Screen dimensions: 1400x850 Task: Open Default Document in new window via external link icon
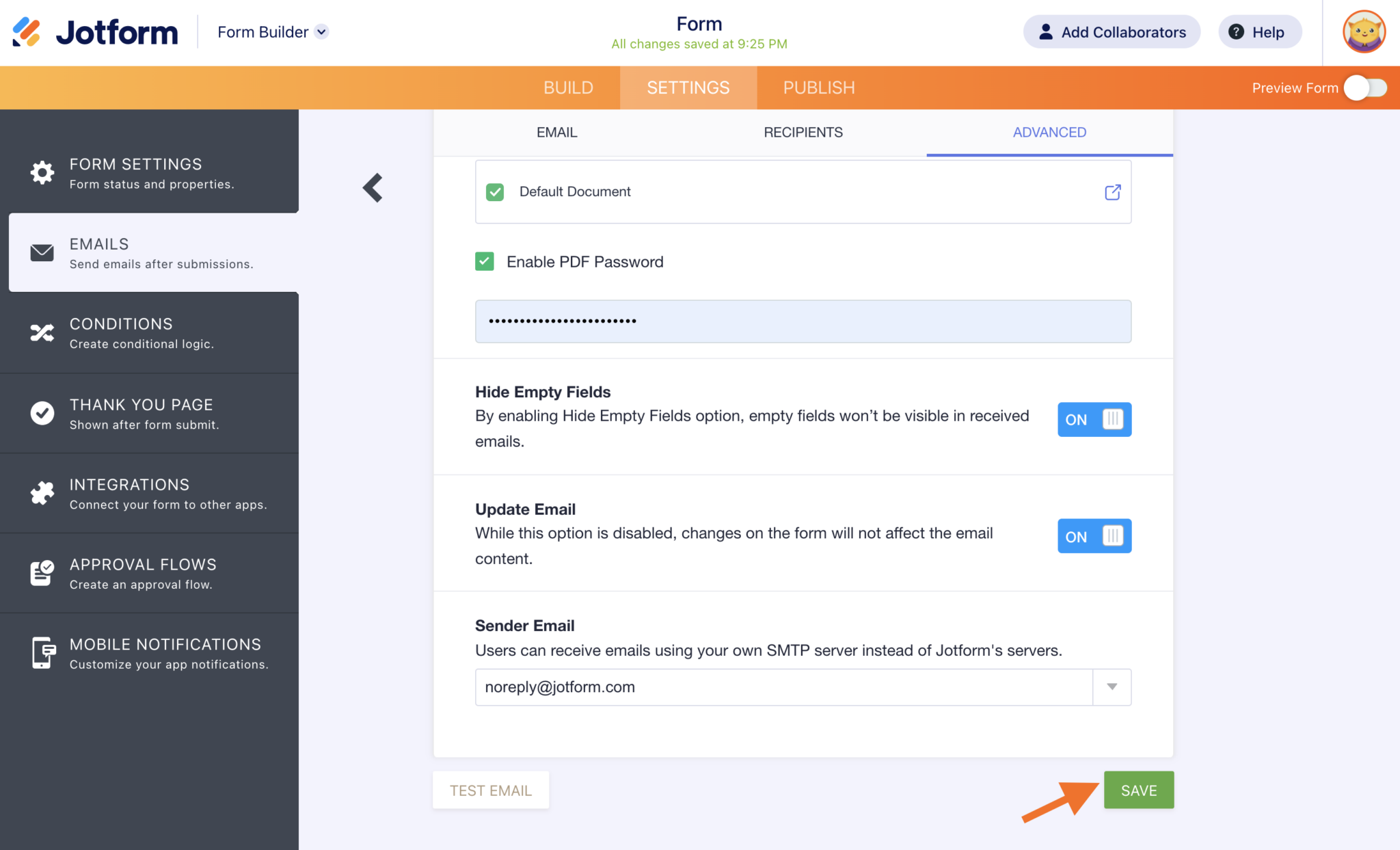1112,192
